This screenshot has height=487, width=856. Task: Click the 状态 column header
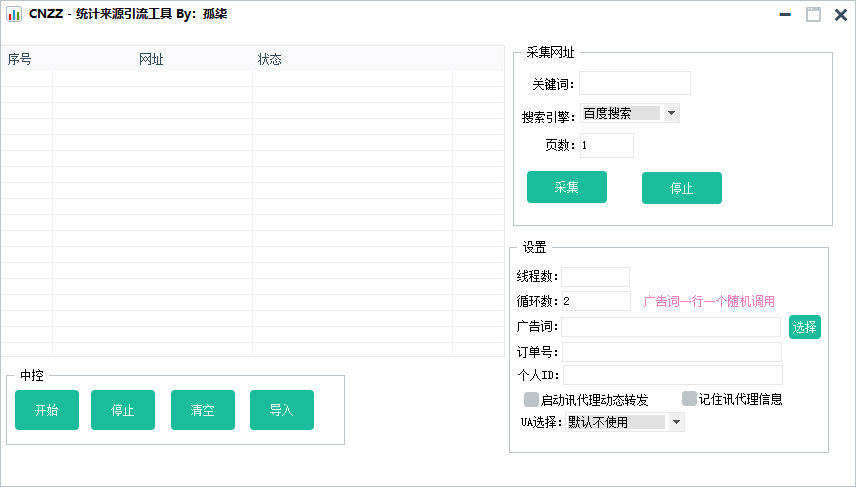click(x=270, y=59)
